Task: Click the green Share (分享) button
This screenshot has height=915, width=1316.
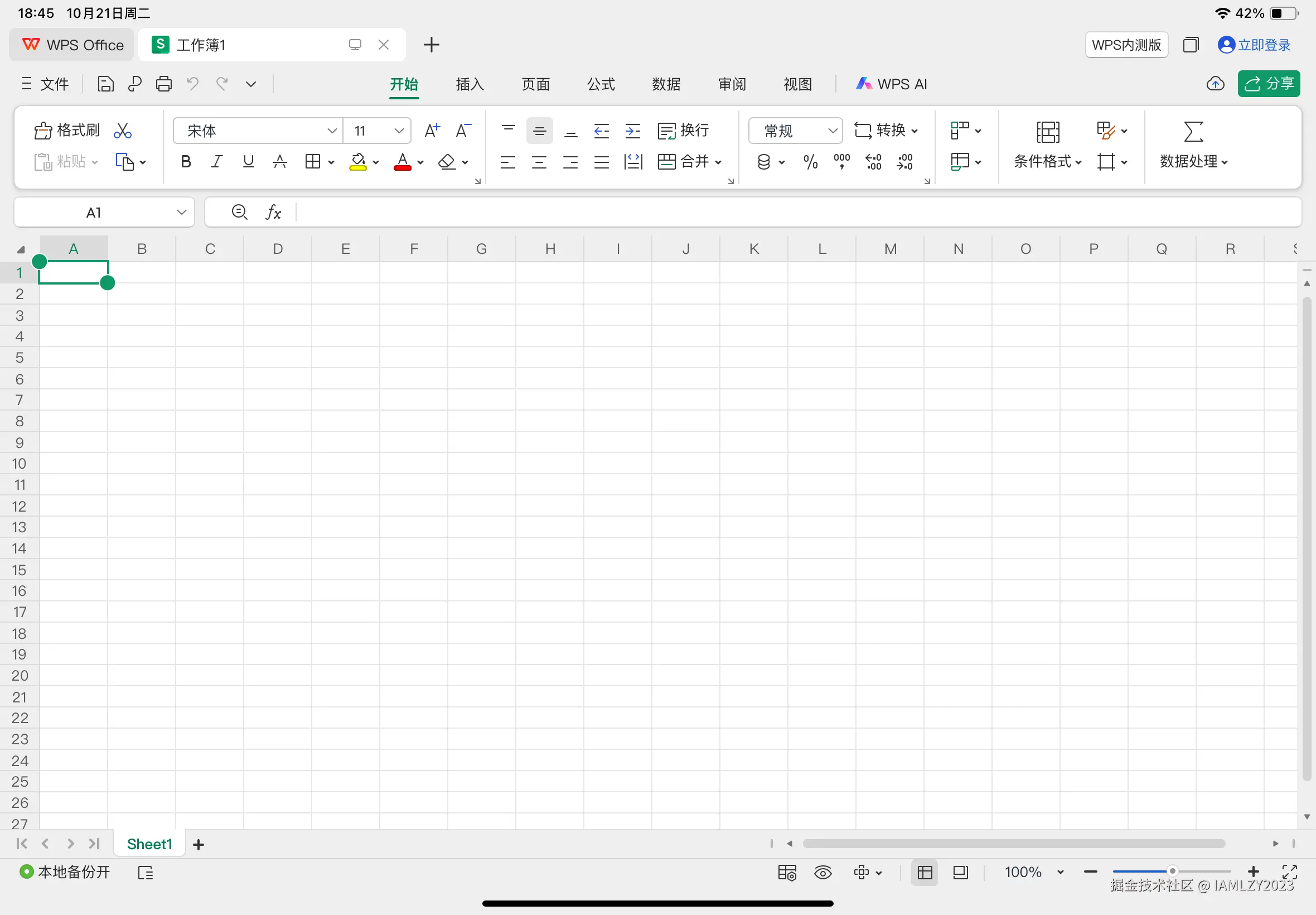Action: 1269,84
